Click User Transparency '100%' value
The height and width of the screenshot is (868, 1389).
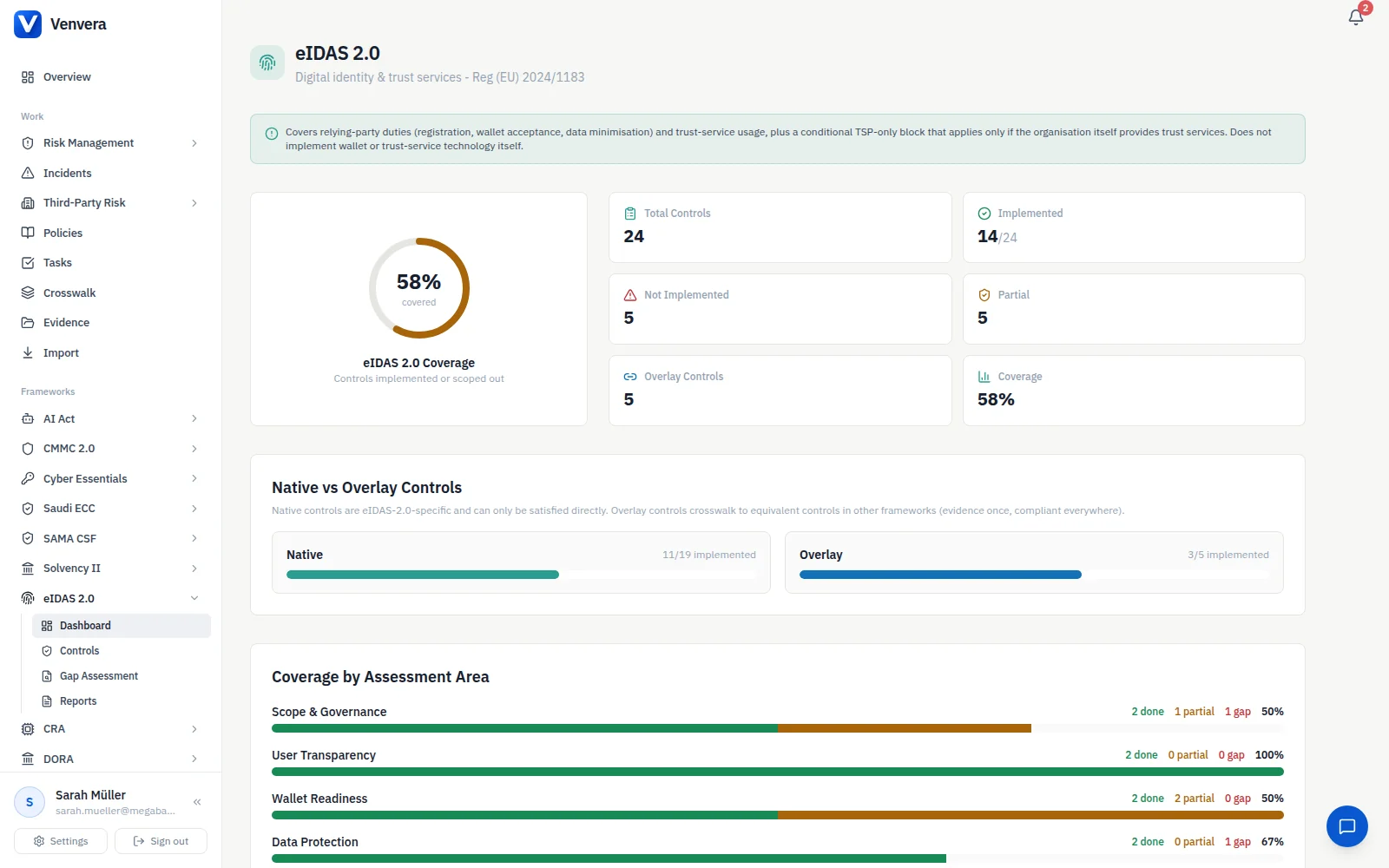(x=1269, y=755)
